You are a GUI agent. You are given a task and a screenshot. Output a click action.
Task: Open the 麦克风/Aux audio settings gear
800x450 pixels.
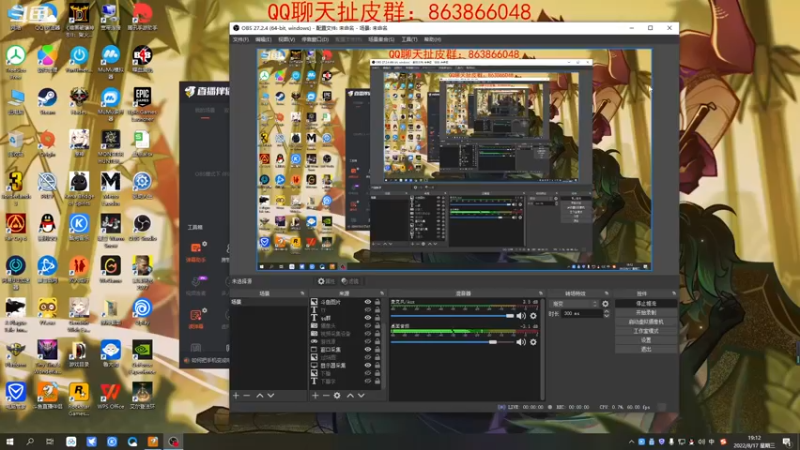(x=533, y=316)
